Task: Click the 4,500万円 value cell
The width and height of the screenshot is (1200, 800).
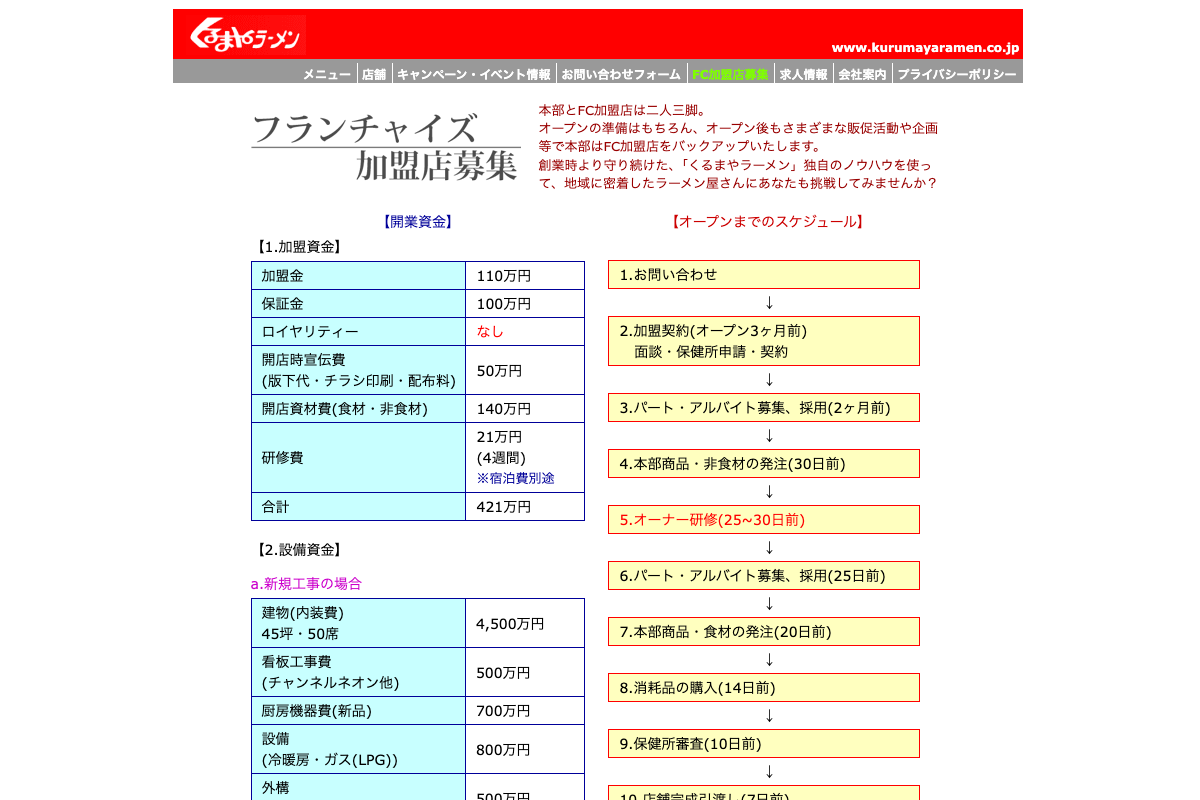Action: 525,623
